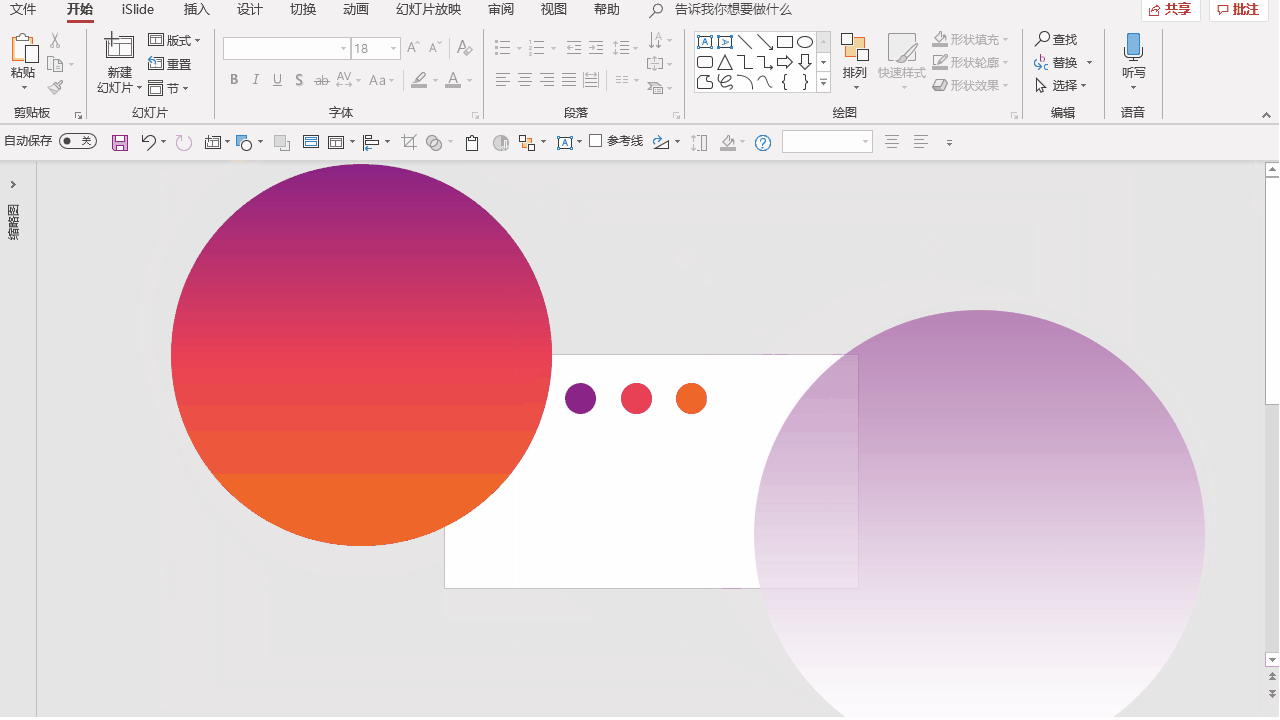Screen dimensions: 1280x720
Task: Expand the shapes gallery more button
Action: 824,84
